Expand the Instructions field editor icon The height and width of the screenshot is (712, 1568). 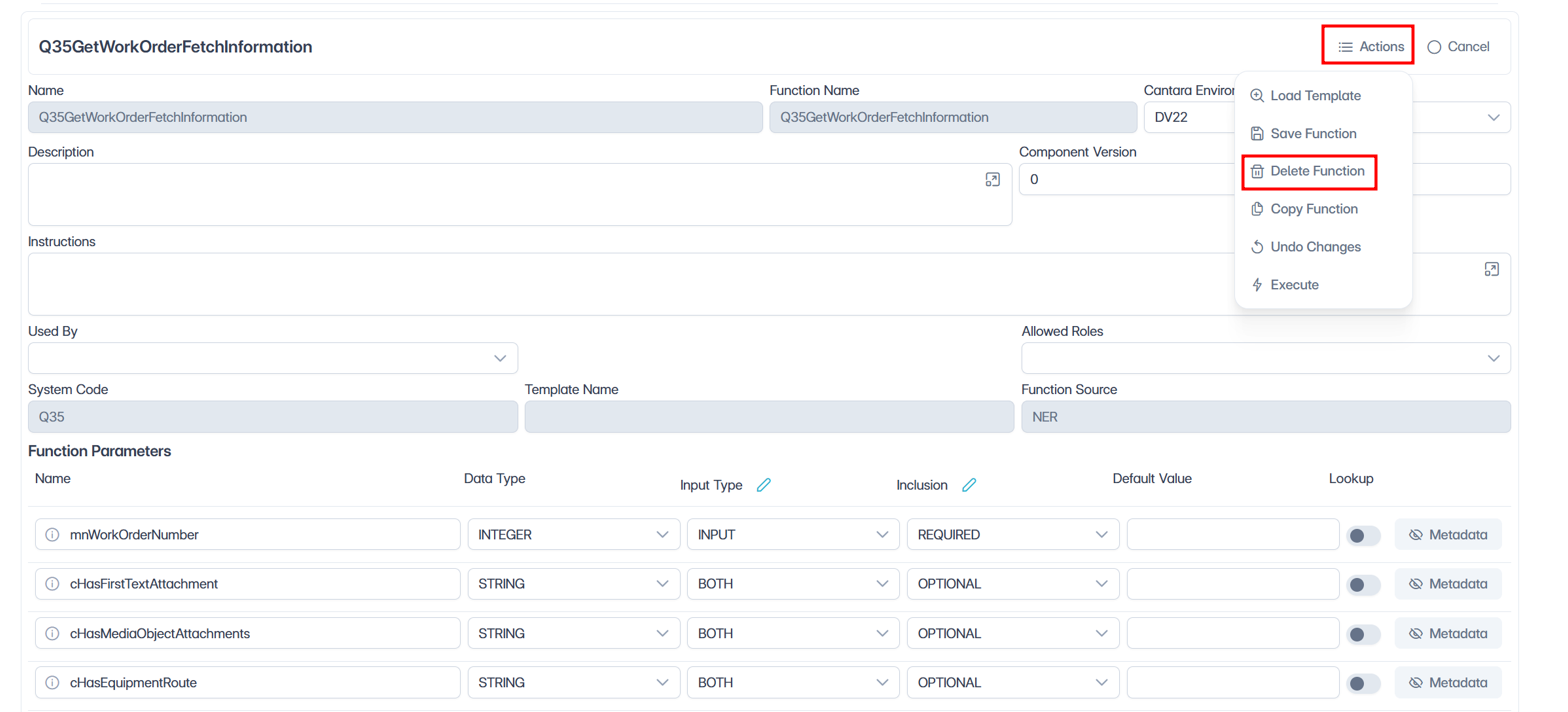[x=1491, y=270]
